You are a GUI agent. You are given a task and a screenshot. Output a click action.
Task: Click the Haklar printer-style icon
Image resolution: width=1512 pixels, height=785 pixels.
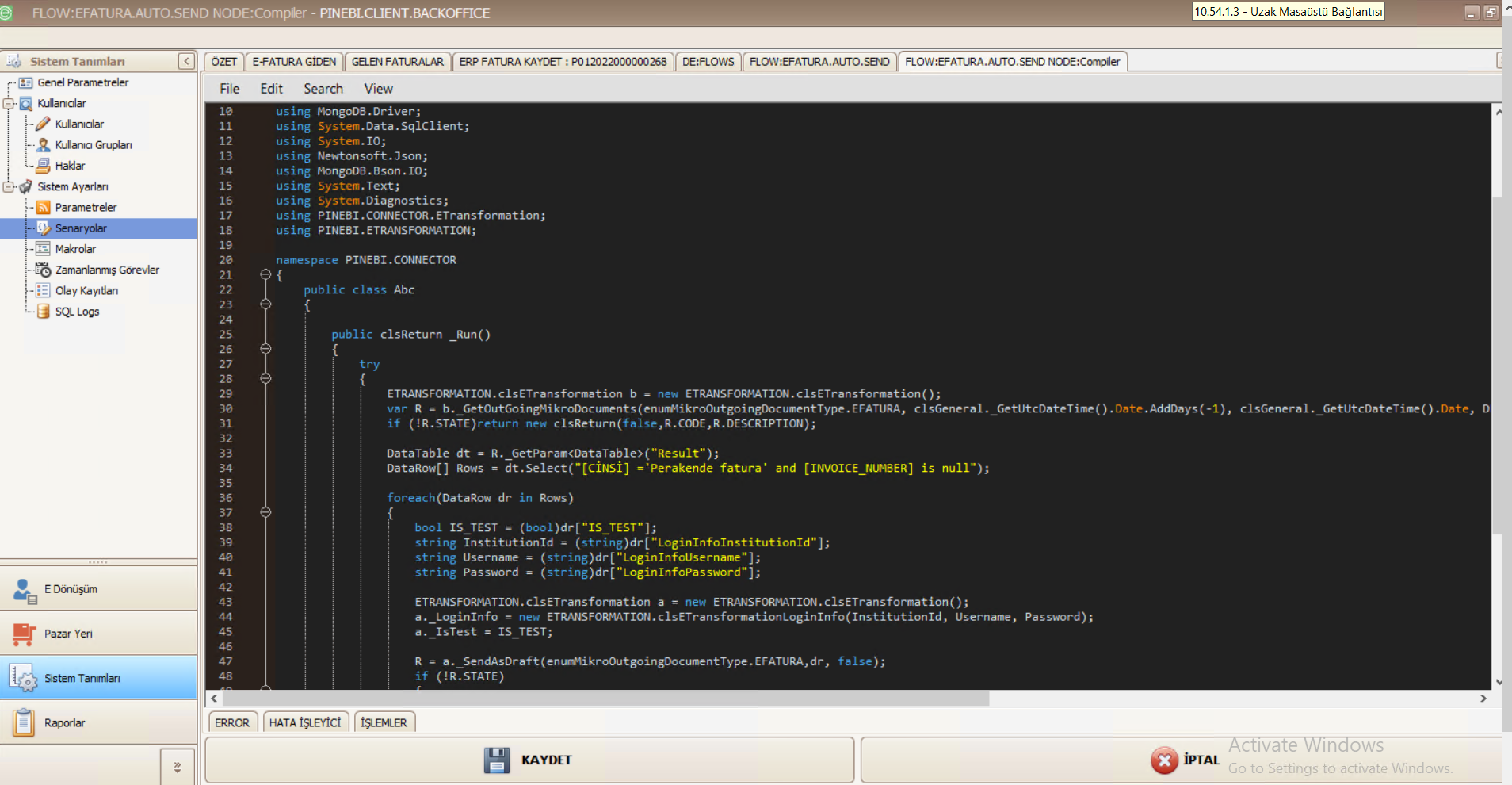click(43, 165)
